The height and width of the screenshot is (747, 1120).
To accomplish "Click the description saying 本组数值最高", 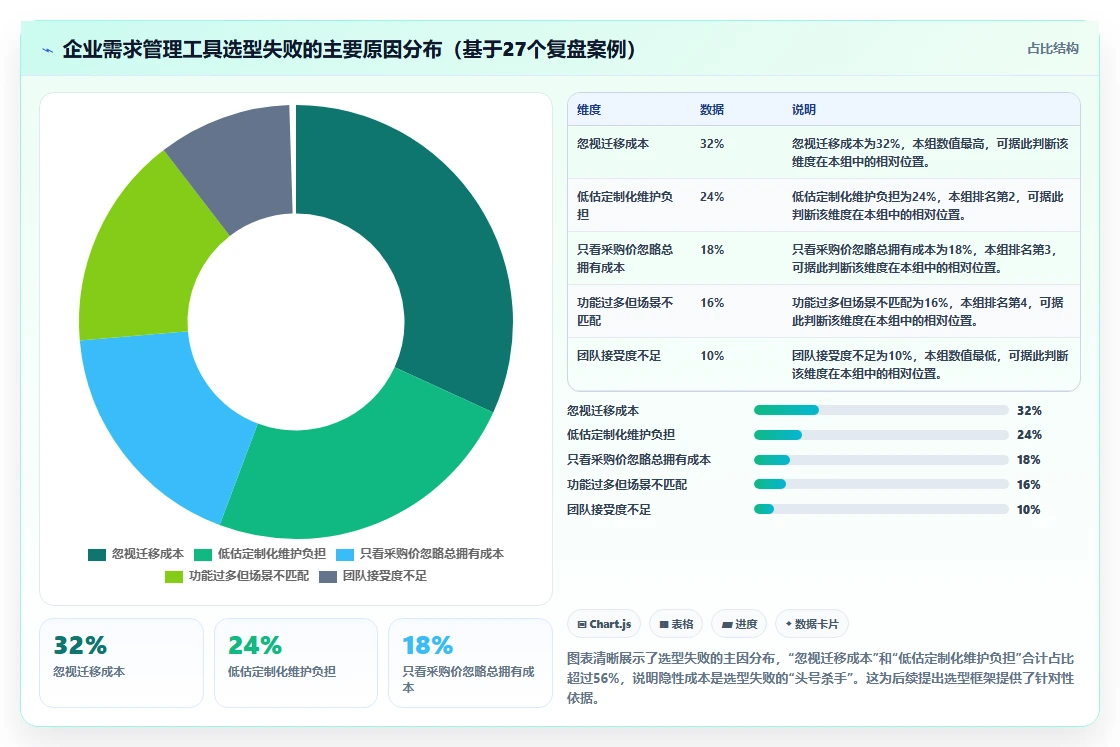I will pyautogui.click(x=930, y=153).
